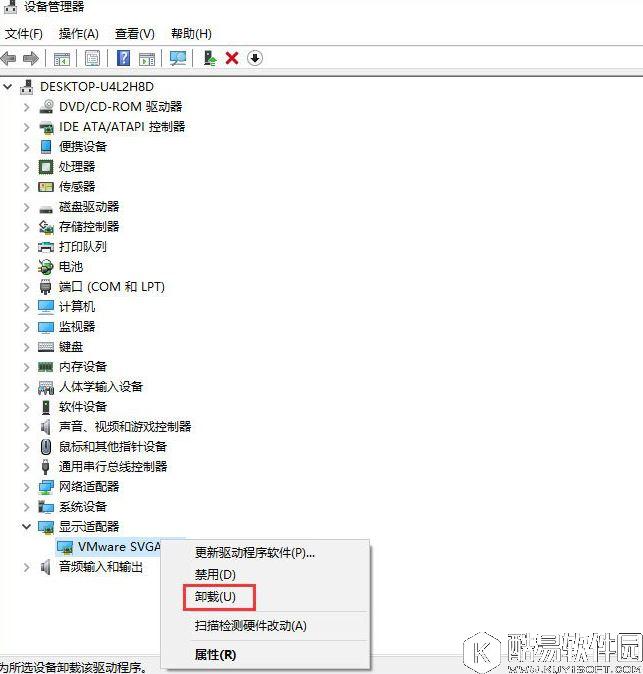The height and width of the screenshot is (674, 643).
Task: Select the 处理器 tree row text
Action: click(77, 167)
